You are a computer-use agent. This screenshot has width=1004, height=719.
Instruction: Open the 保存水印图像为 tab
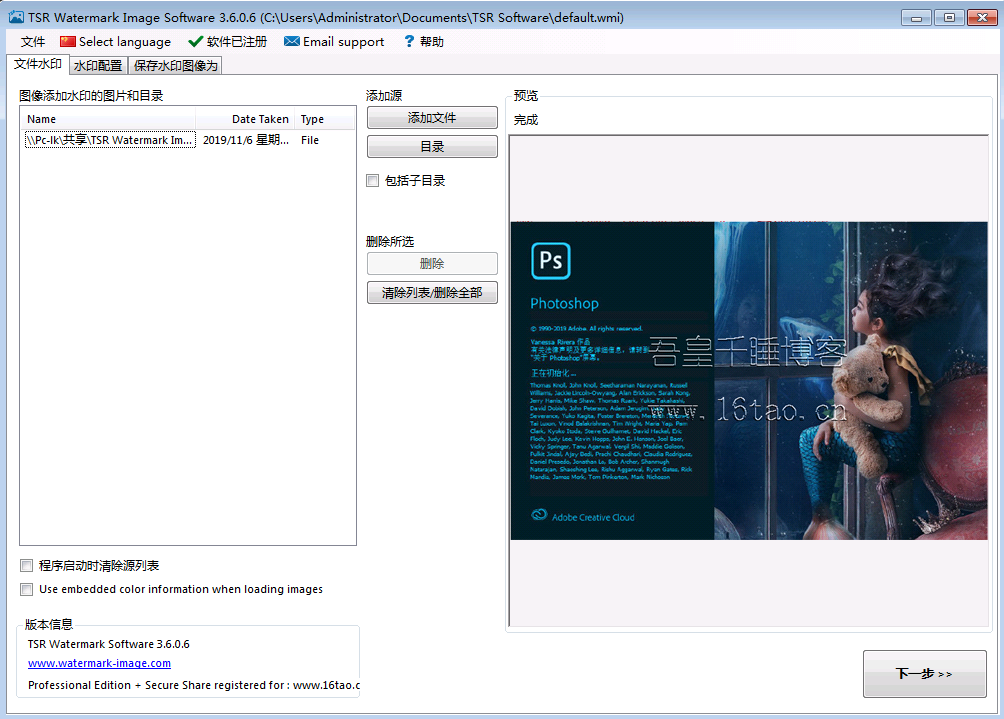pyautogui.click(x=175, y=66)
